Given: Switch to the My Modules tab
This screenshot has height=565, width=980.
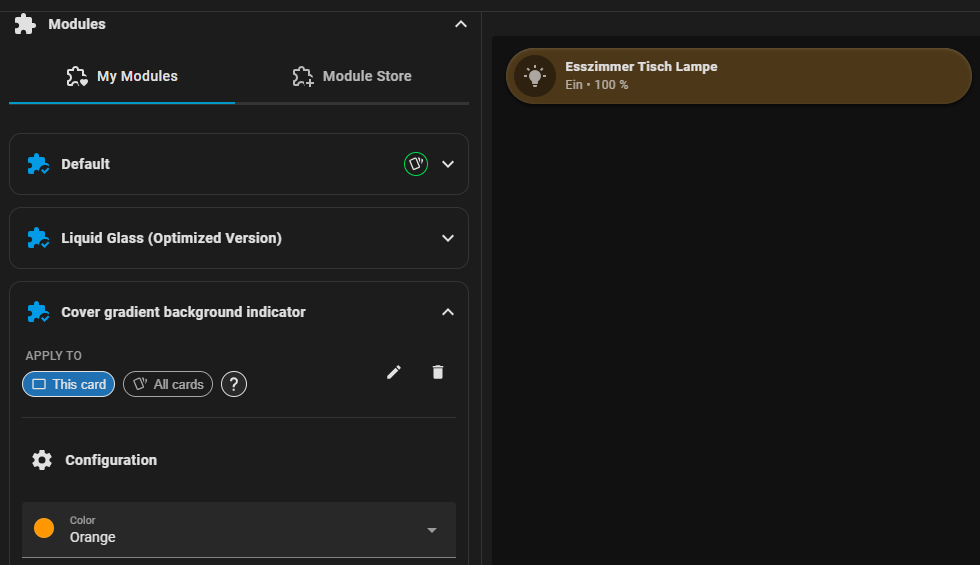Looking at the screenshot, I should pyautogui.click(x=122, y=76).
